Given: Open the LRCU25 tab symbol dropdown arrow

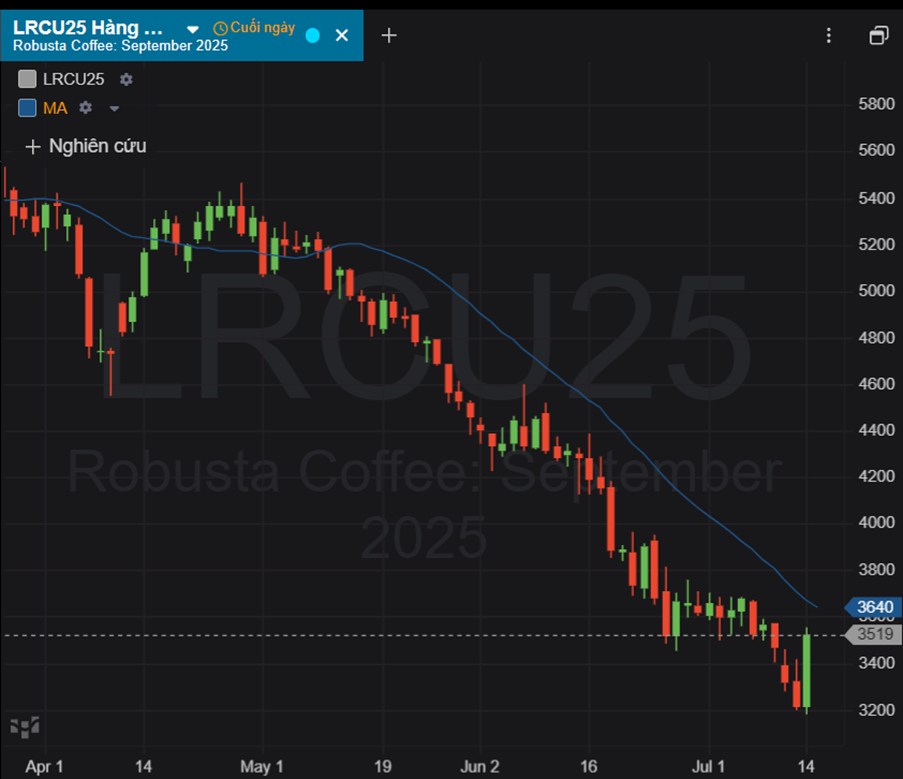Looking at the screenshot, I should pyautogui.click(x=193, y=29).
